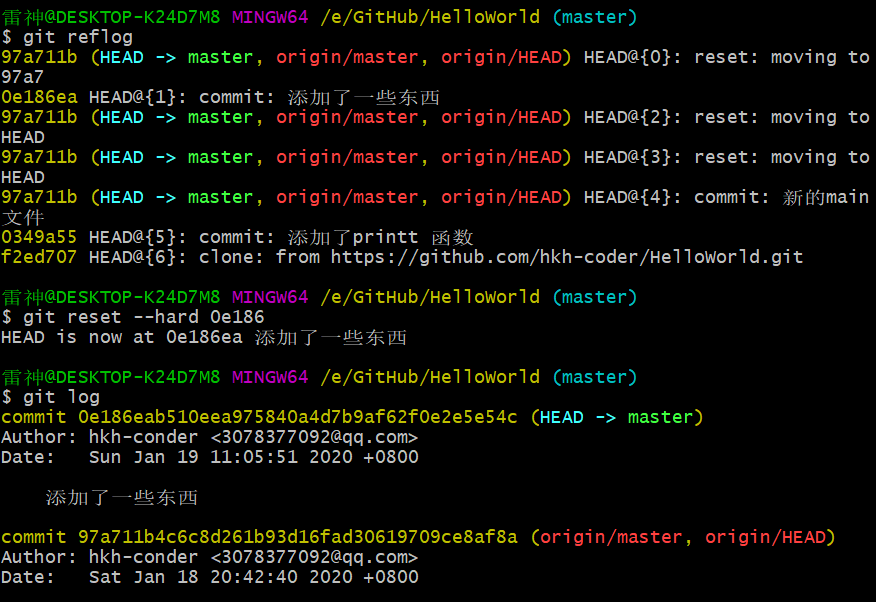
Task: Click 'HEAD@{0}: reset: moving to' text
Action: 726,57
